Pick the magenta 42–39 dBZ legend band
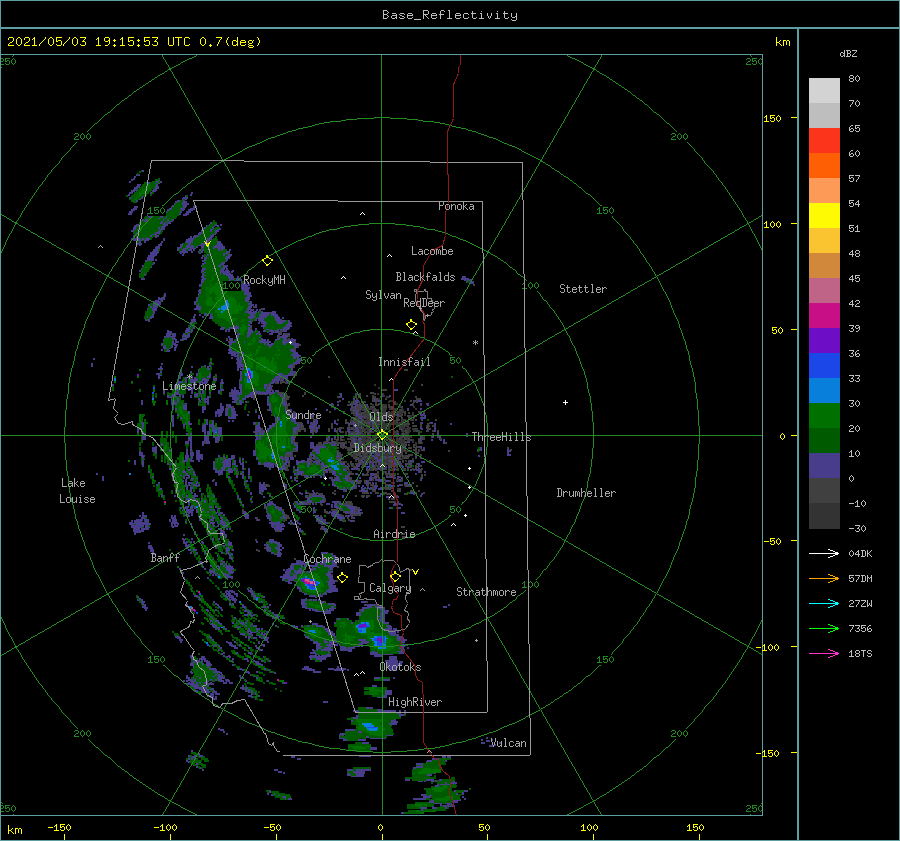 (x=824, y=316)
